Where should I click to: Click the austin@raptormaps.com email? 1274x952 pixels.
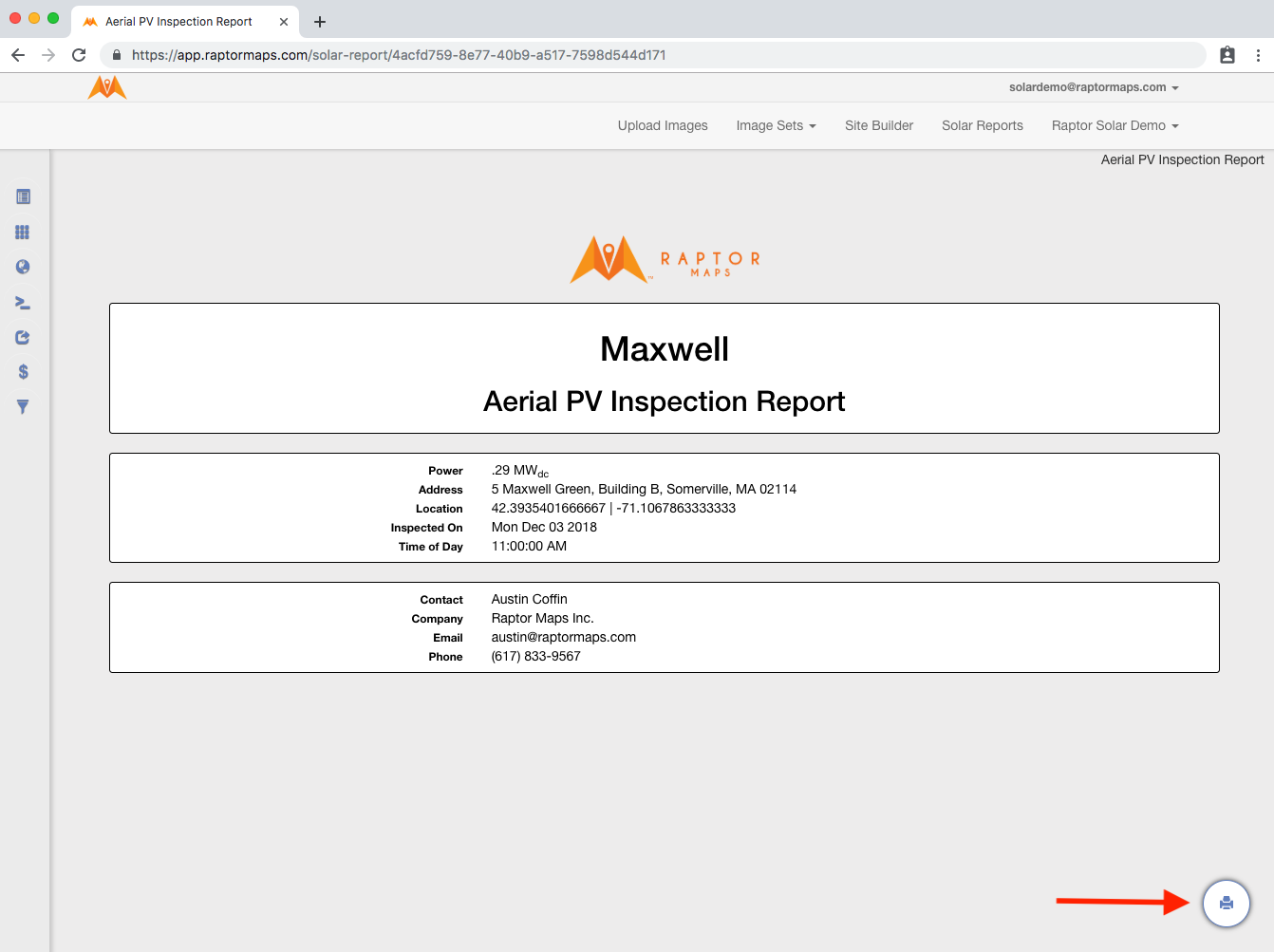click(563, 637)
